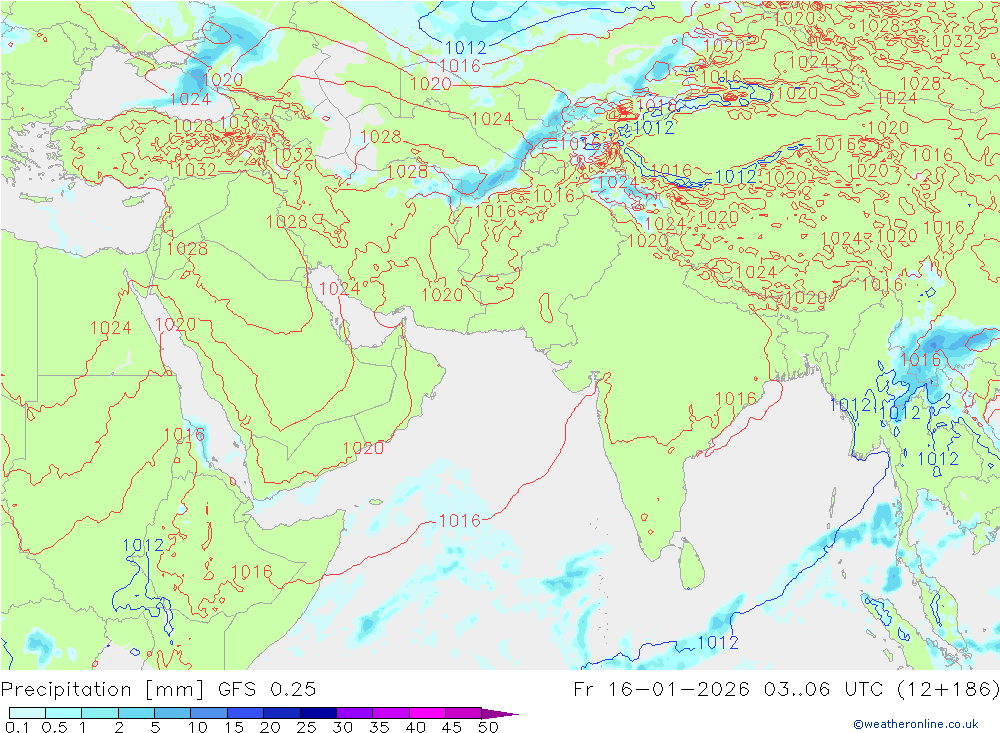Pick the 35–40 mm violet swatch

tap(390, 713)
